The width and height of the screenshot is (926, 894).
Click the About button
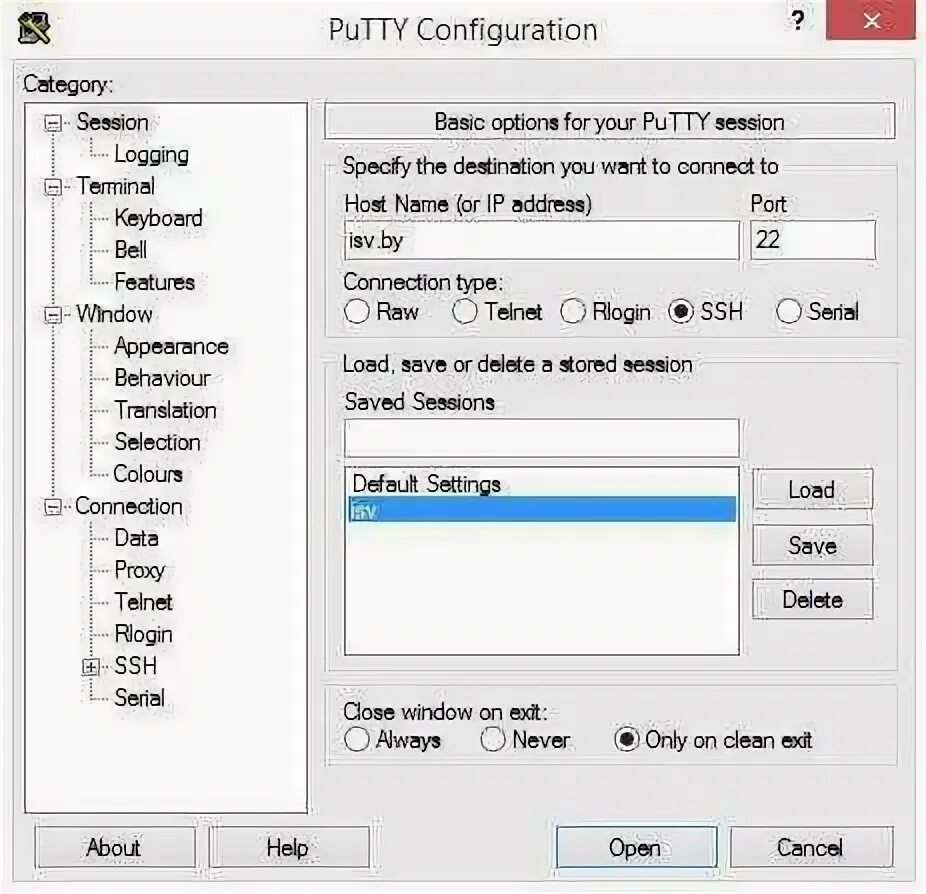pos(115,848)
